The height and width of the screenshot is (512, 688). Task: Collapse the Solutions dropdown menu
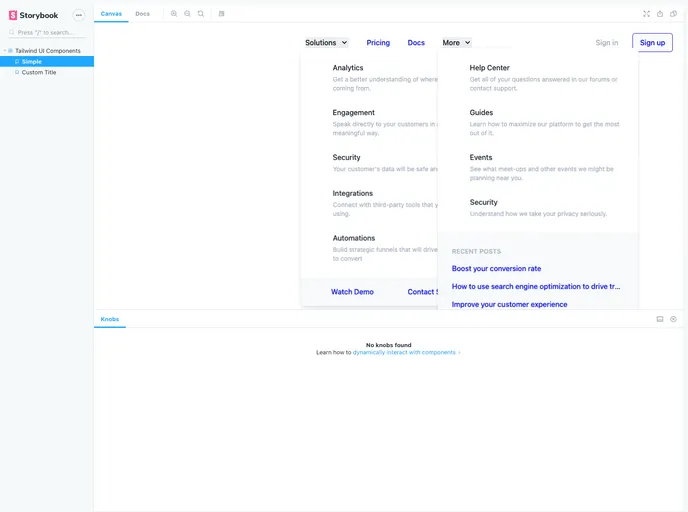pyautogui.click(x=326, y=43)
